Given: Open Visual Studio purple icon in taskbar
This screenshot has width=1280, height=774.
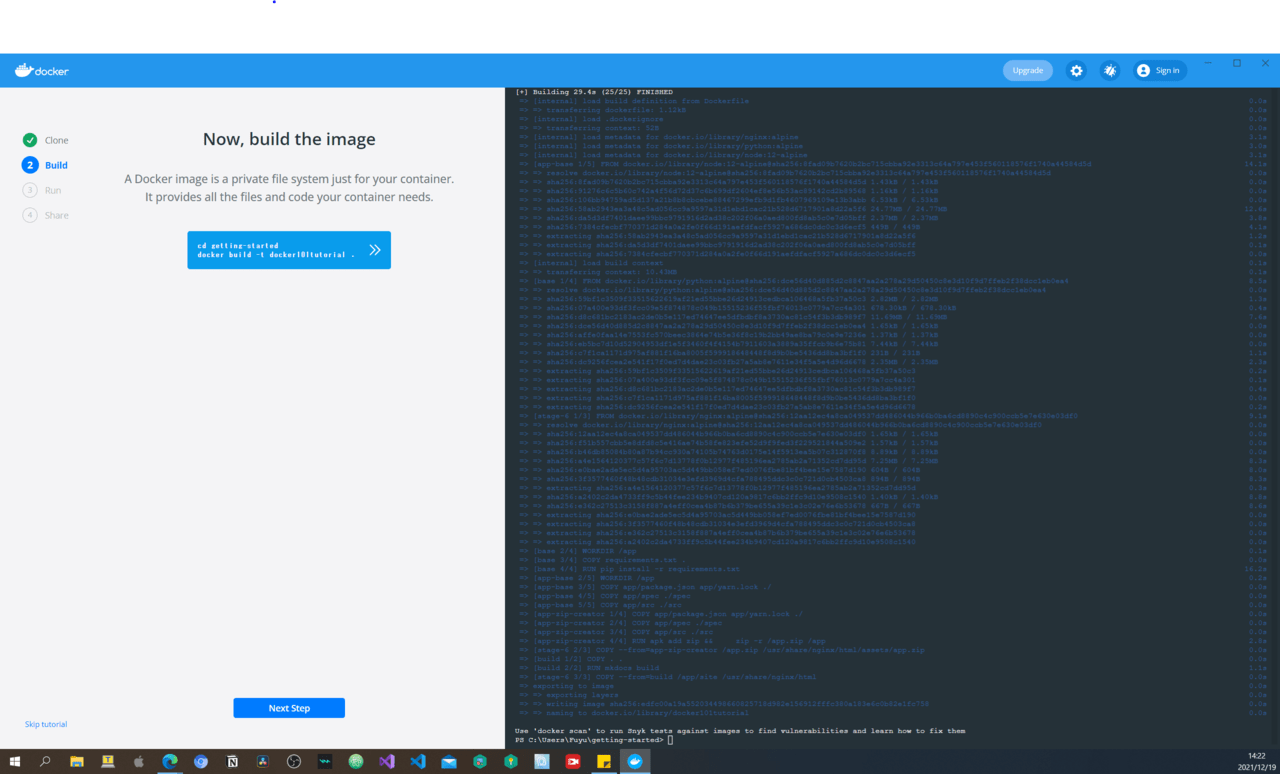Looking at the screenshot, I should 387,761.
